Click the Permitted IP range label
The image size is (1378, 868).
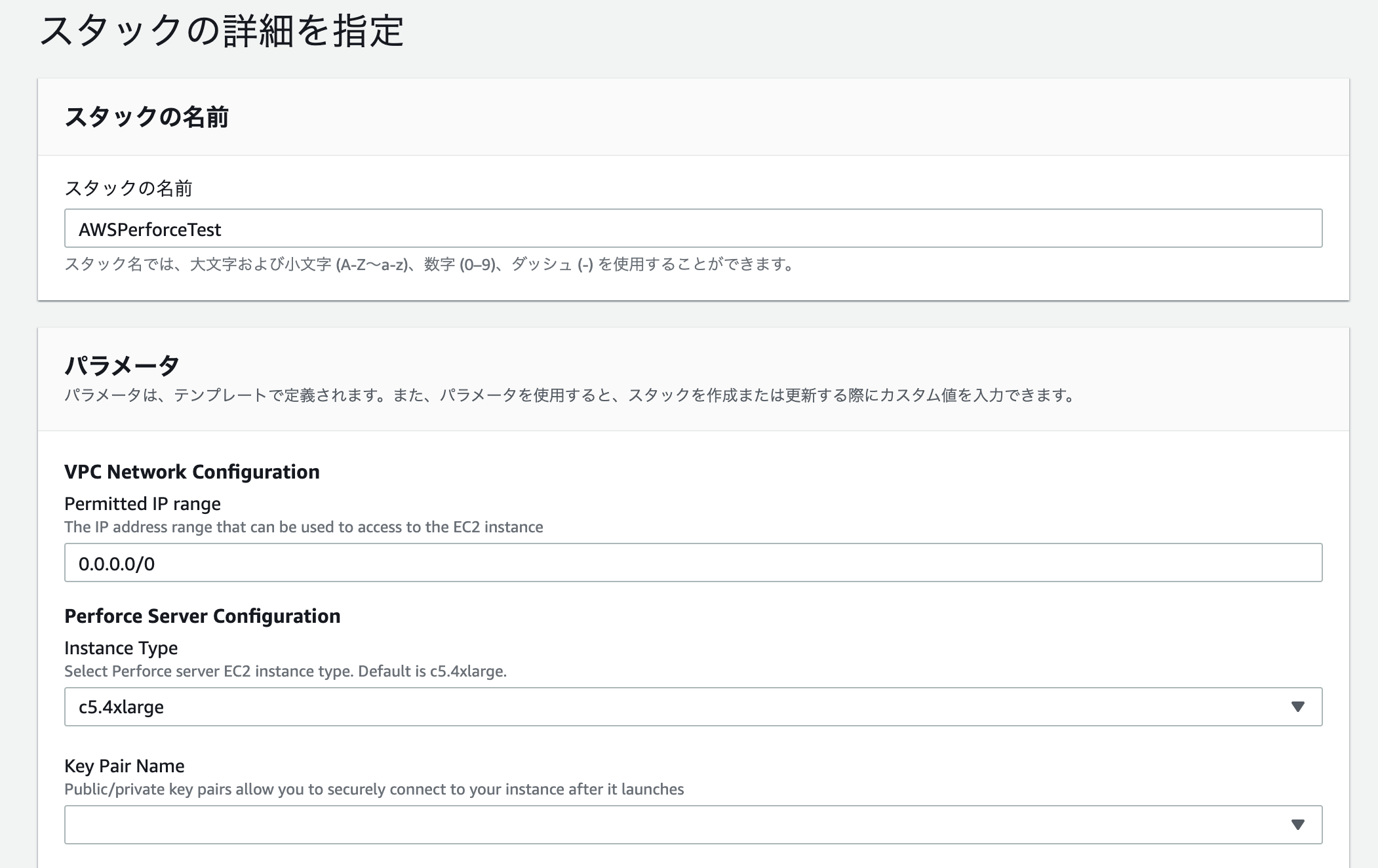(x=142, y=504)
